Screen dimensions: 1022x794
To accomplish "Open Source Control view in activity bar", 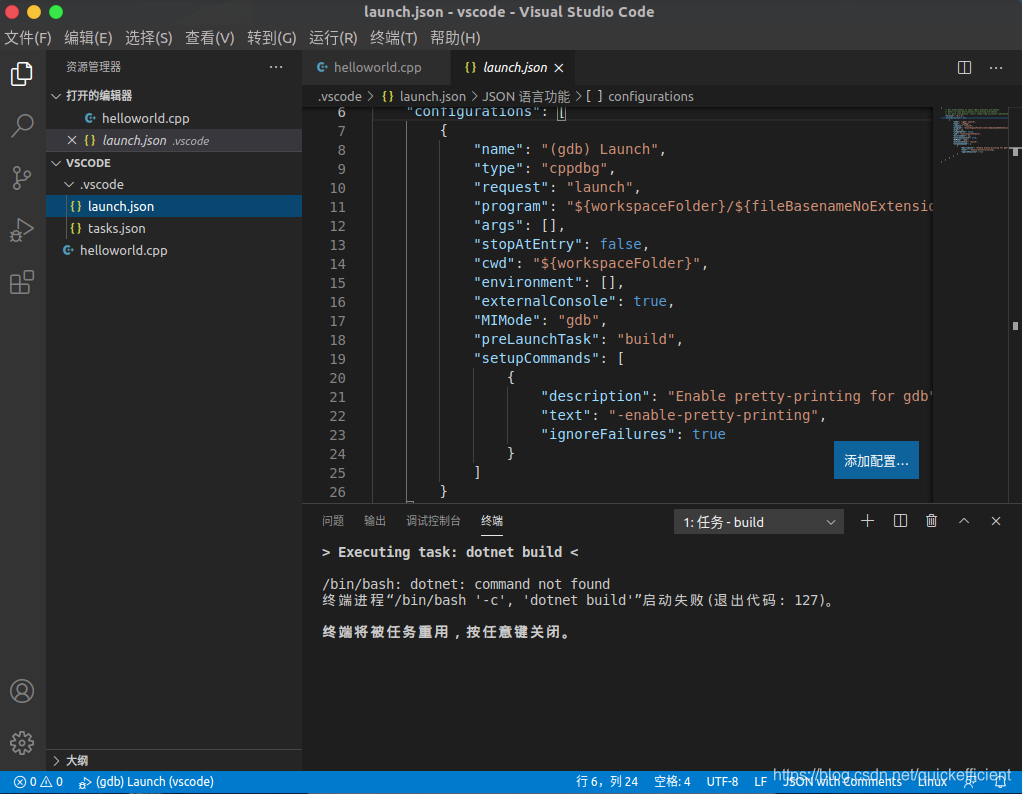I will (22, 177).
